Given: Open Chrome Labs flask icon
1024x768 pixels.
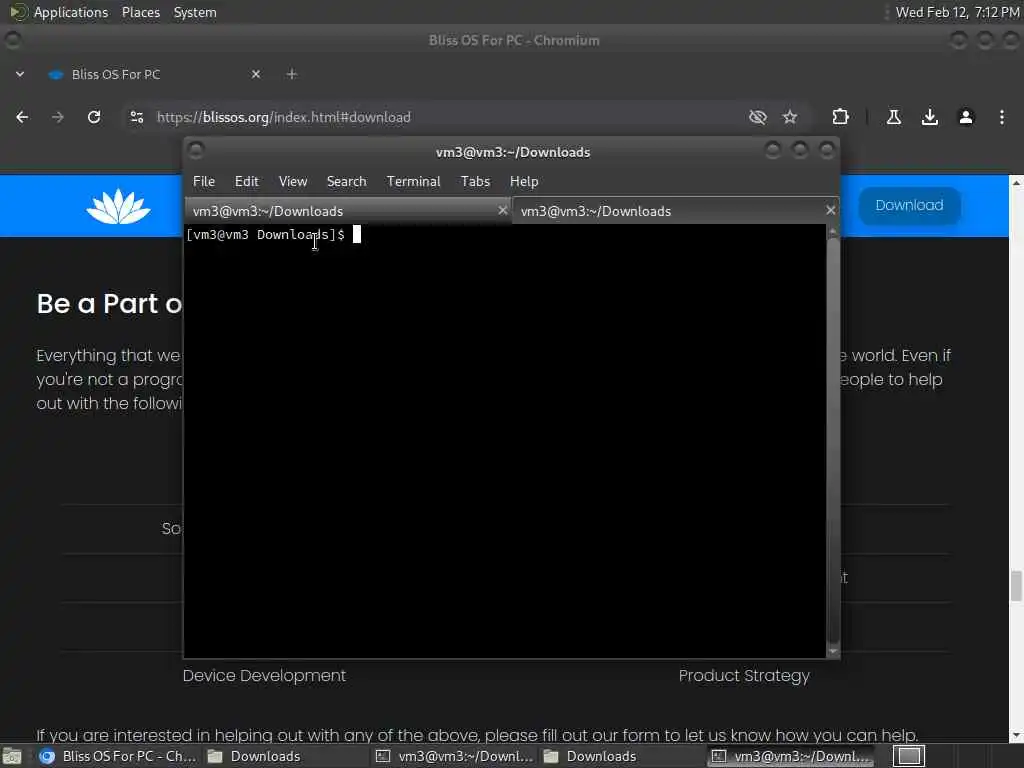Looking at the screenshot, I should coord(894,117).
